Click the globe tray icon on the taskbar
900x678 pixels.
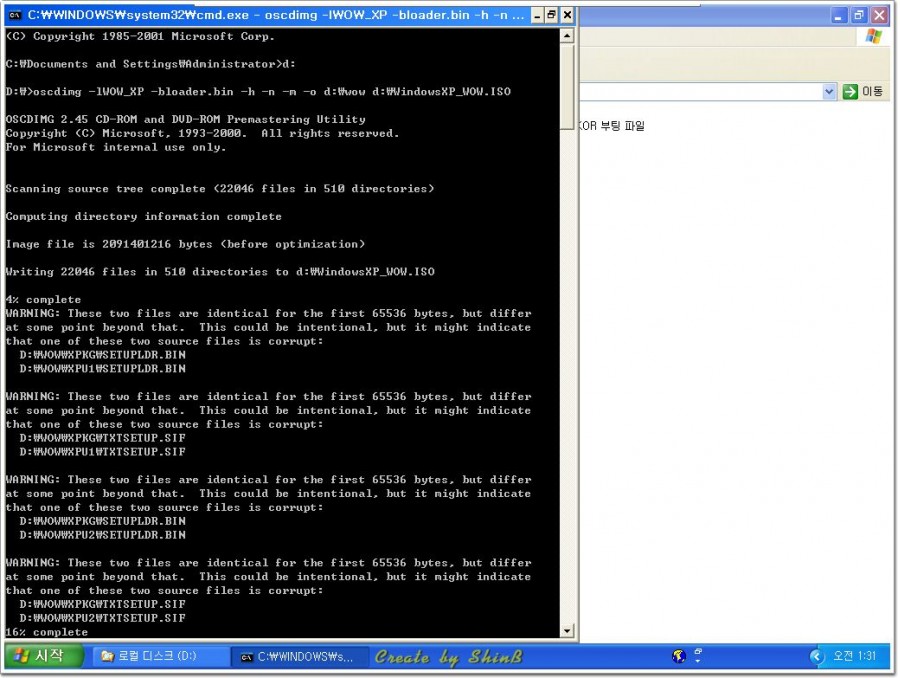679,656
